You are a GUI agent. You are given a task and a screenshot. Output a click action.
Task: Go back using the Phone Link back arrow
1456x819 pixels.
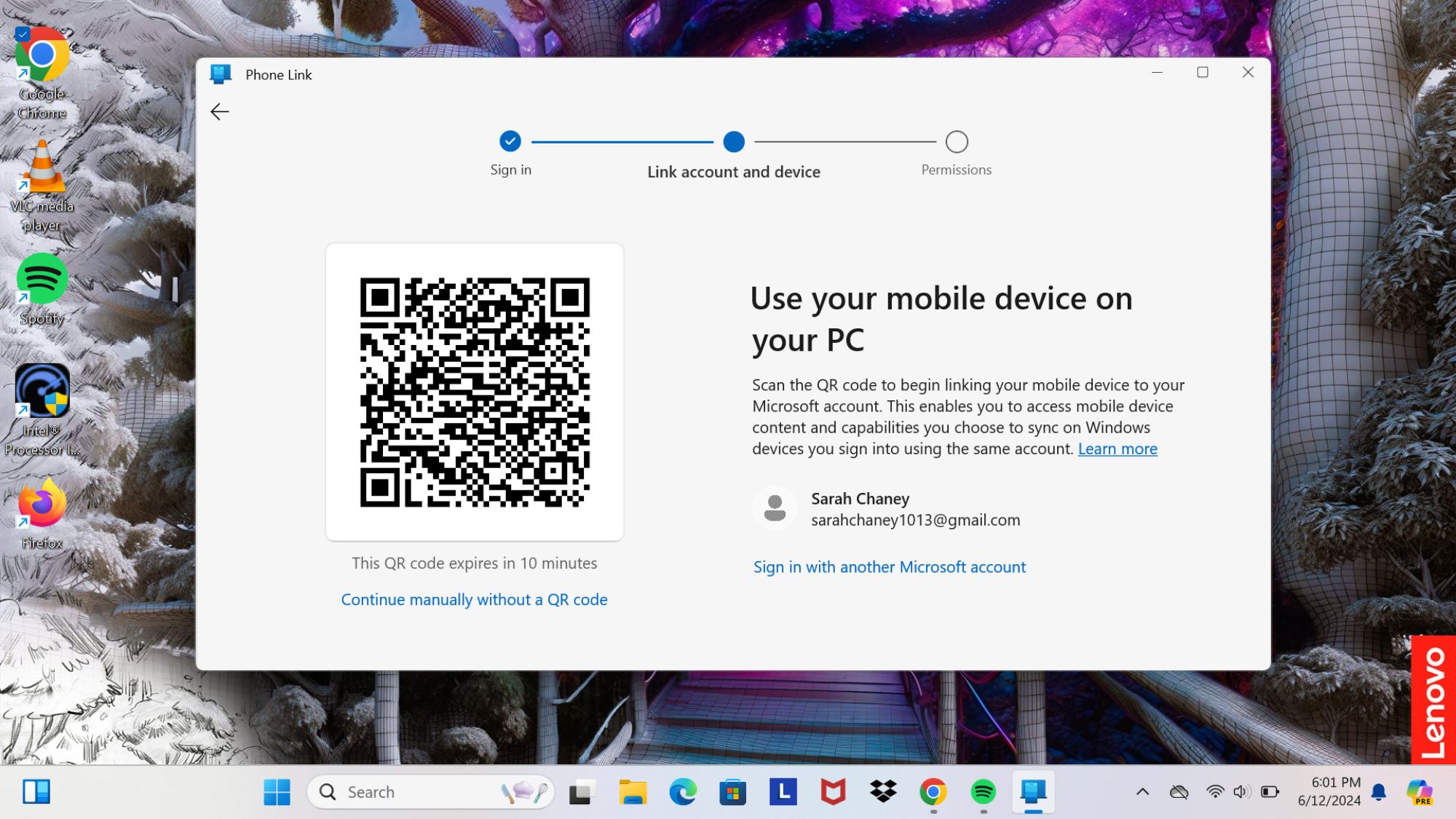219,111
